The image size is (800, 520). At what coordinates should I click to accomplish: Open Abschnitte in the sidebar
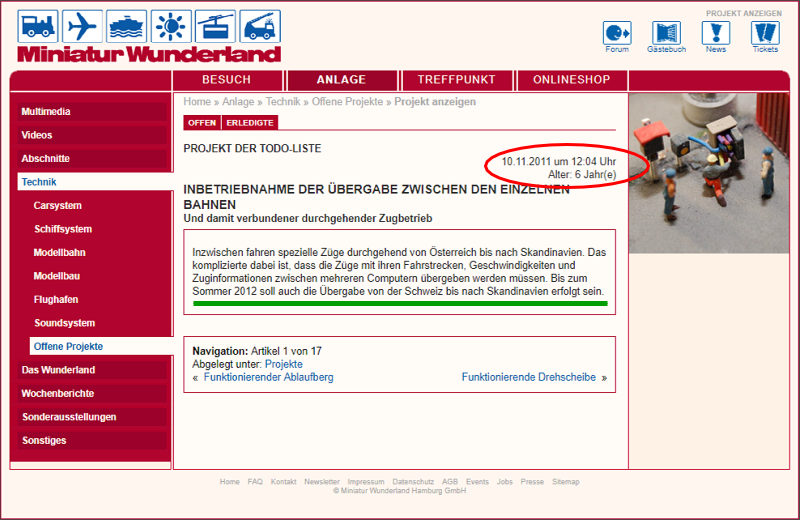(x=92, y=159)
